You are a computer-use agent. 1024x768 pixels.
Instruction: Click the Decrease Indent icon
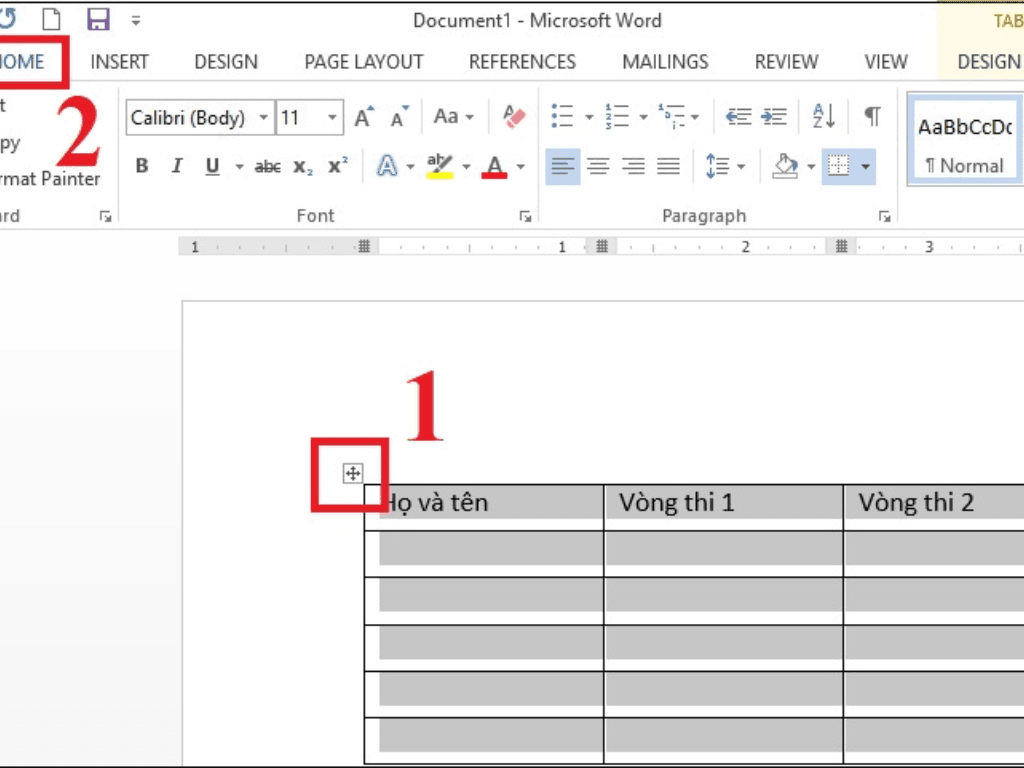pyautogui.click(x=738, y=117)
